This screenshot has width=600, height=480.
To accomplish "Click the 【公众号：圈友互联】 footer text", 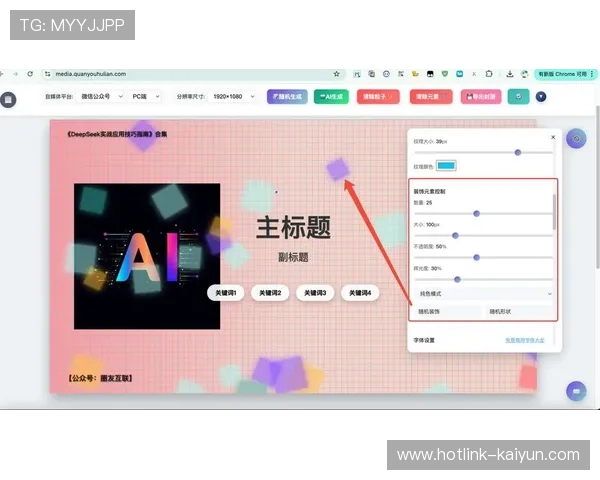I will pyautogui.click(x=100, y=378).
